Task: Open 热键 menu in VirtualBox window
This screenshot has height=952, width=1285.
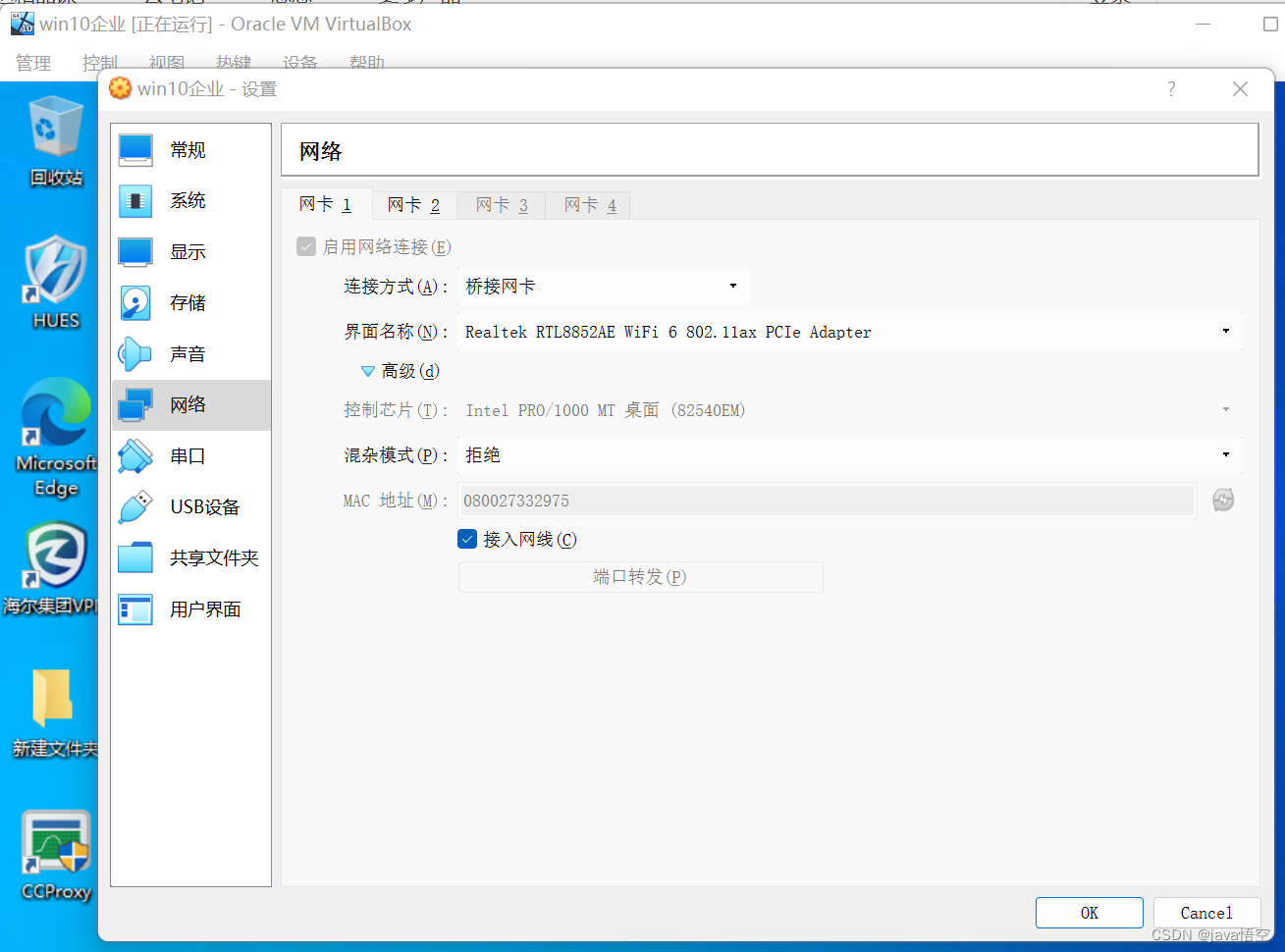Action: point(234,63)
